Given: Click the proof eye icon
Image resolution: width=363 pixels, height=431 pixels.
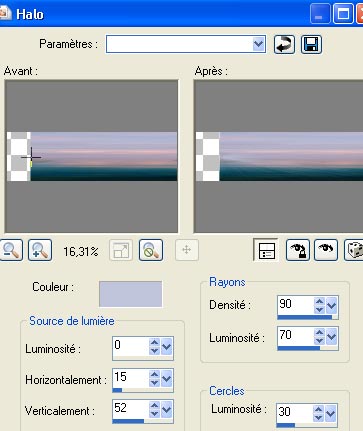Looking at the screenshot, I should click(326, 250).
